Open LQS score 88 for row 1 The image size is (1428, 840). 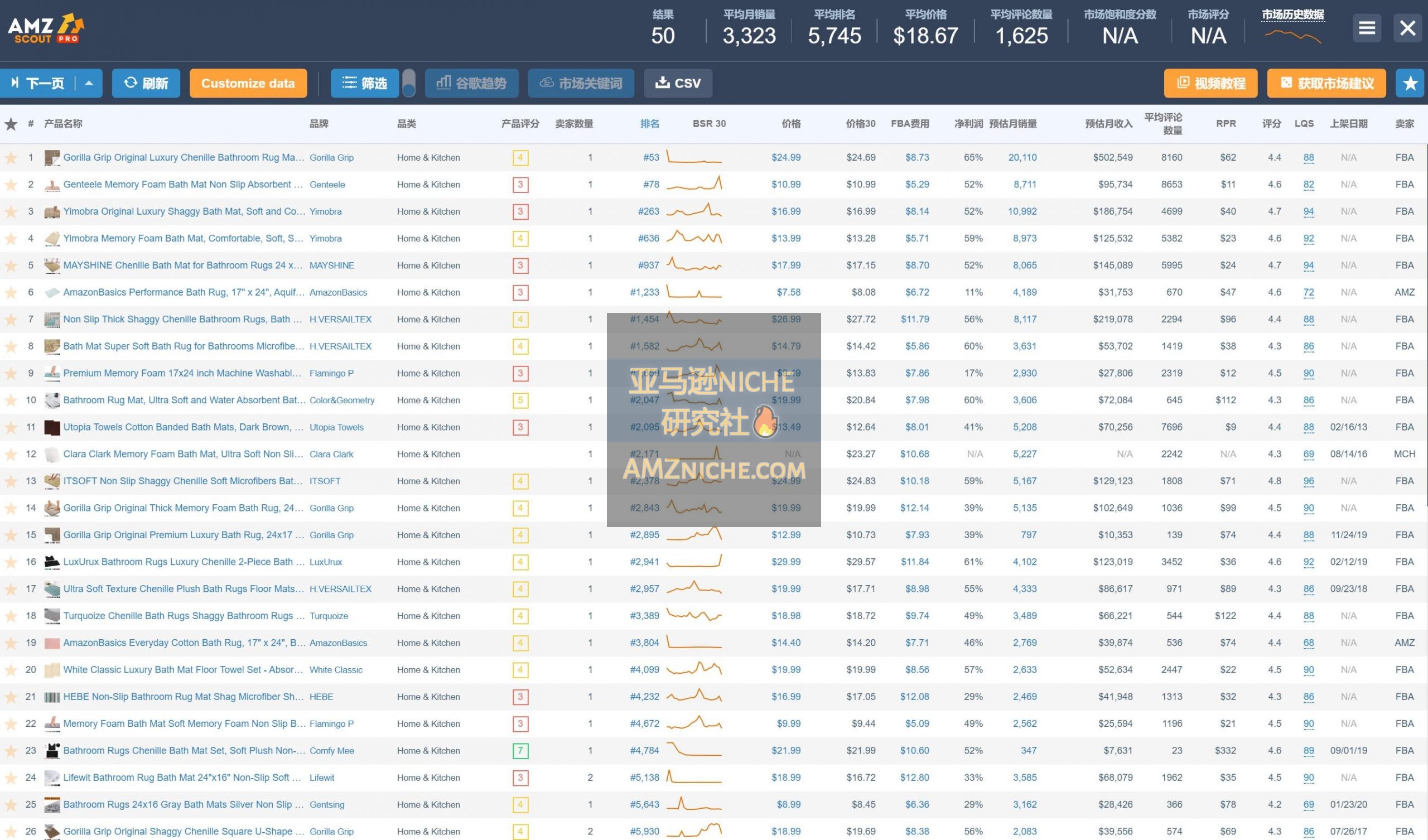(x=1309, y=158)
